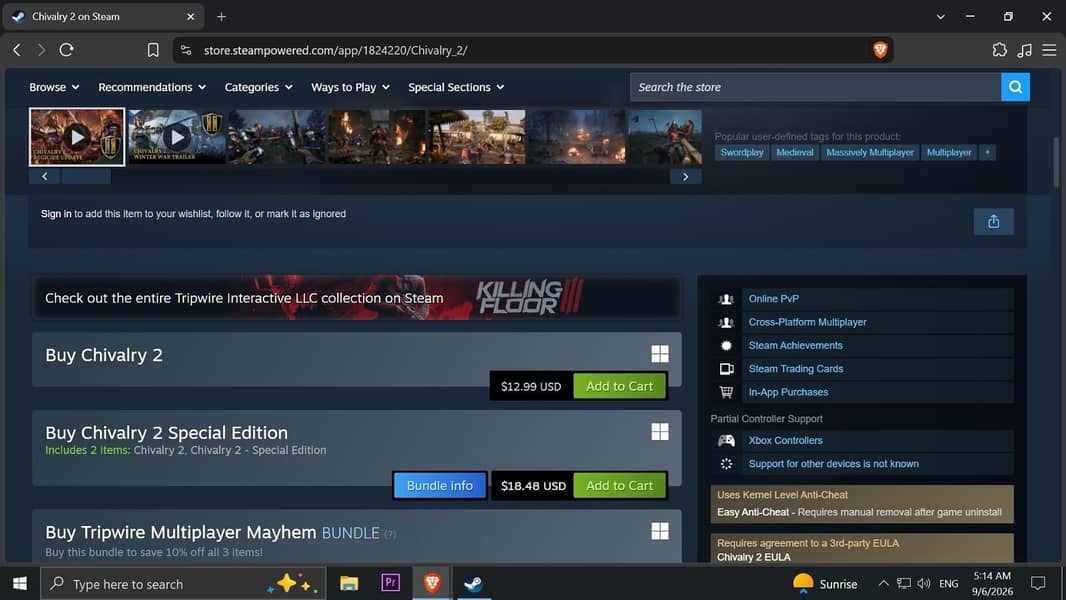This screenshot has height=600, width=1066.
Task: Click the browser forward arrow
Action: (41, 50)
